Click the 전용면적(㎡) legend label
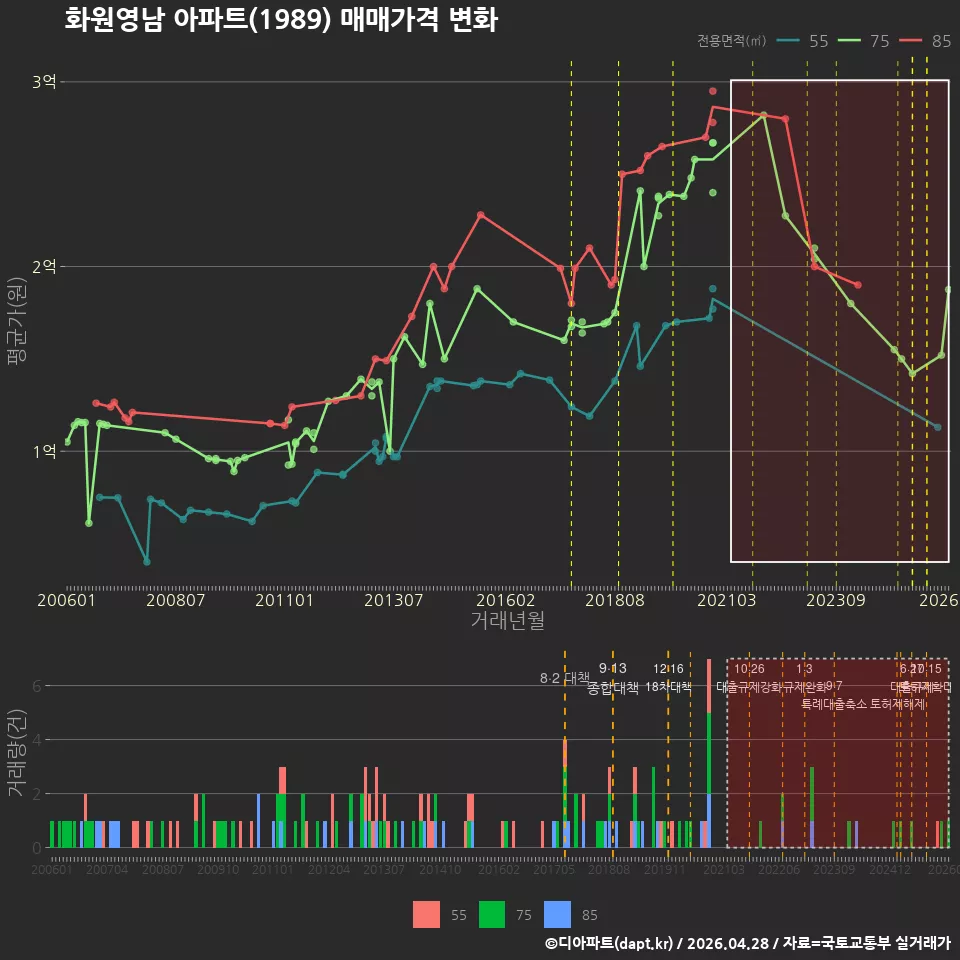Screen dimensions: 960x960 pyautogui.click(x=732, y=41)
